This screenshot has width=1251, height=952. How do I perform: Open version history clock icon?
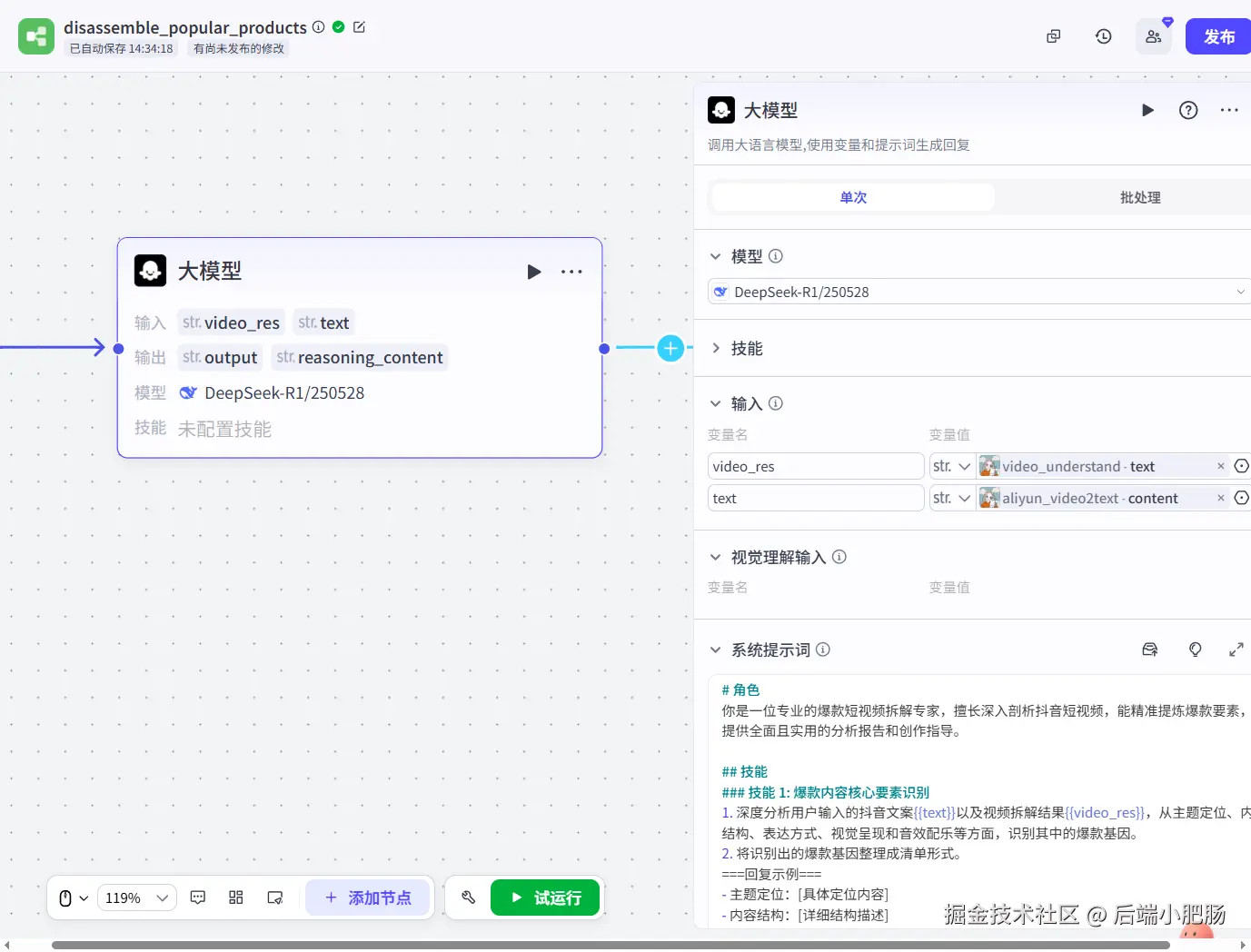pyautogui.click(x=1104, y=36)
